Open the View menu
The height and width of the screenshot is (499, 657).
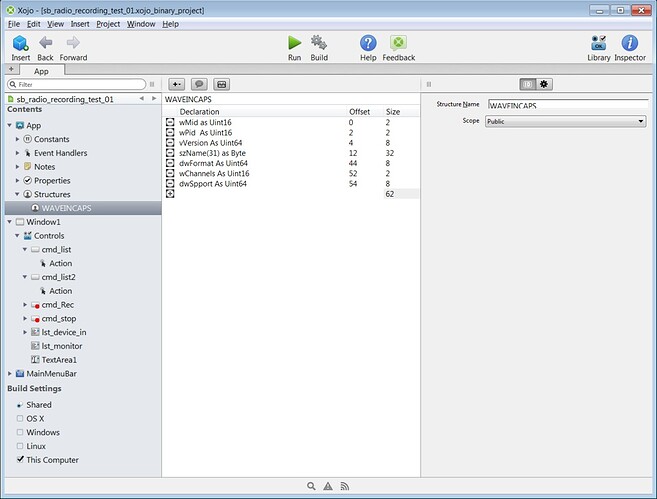point(55,24)
